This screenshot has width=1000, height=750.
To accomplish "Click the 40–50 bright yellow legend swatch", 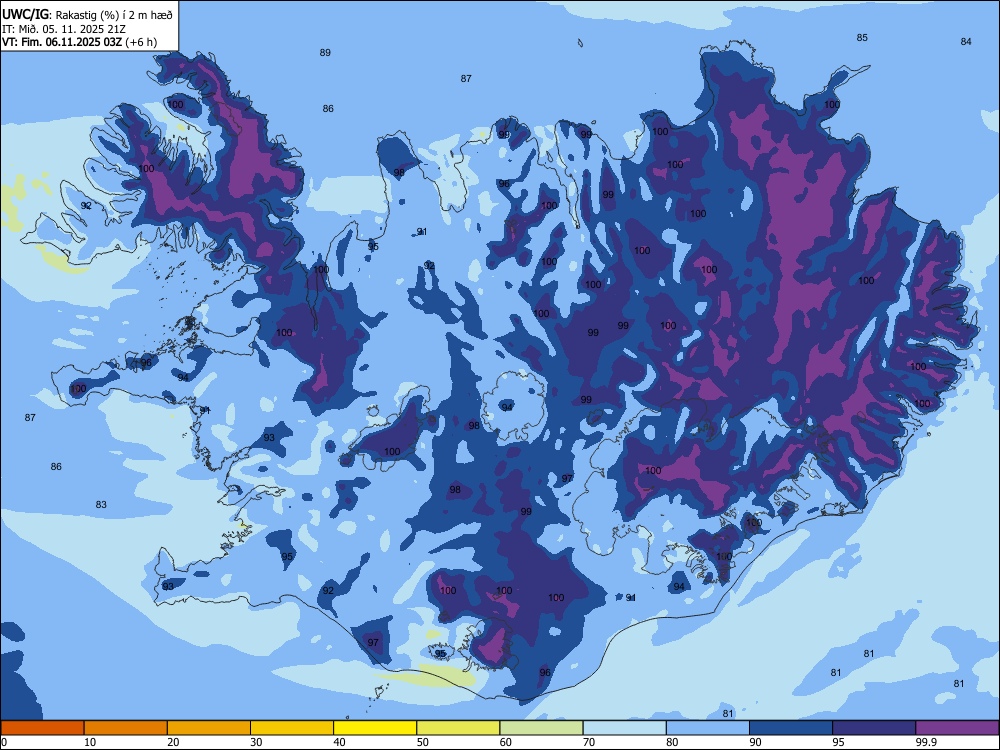I will (375, 728).
